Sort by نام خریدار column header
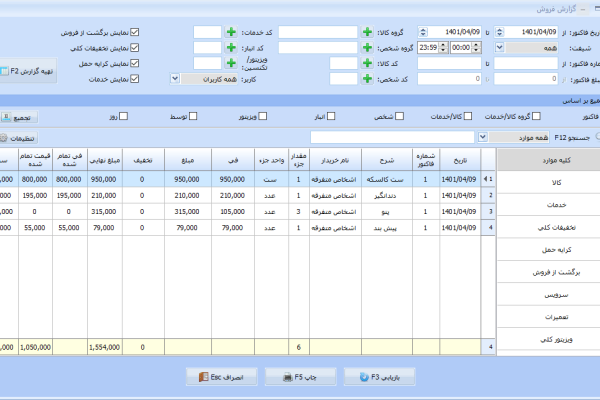The image size is (600, 400). click(335, 160)
